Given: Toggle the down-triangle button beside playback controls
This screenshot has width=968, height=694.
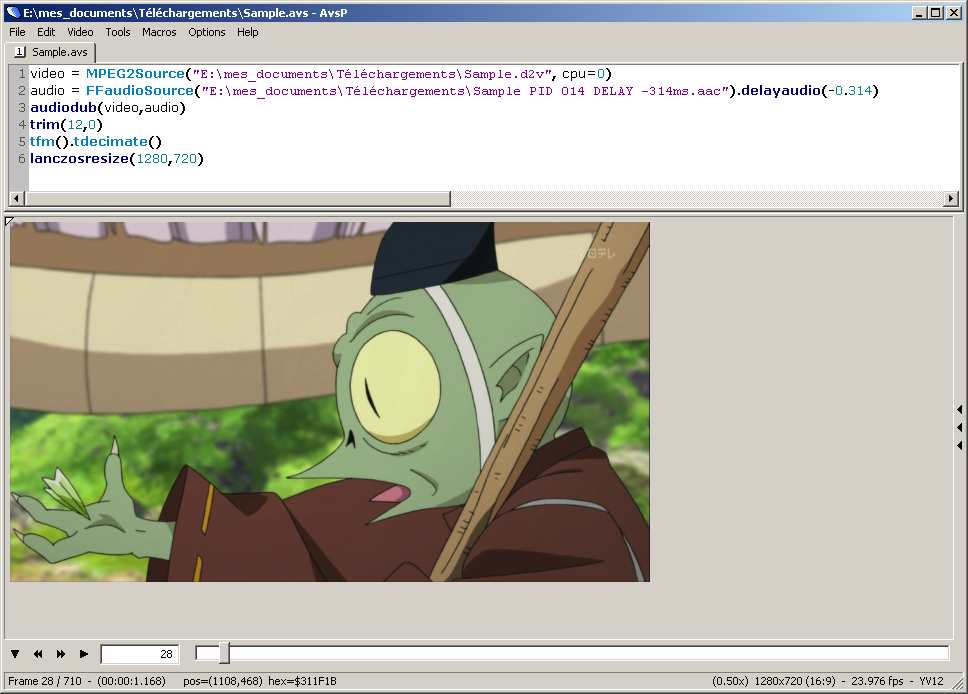Looking at the screenshot, I should click(x=15, y=654).
